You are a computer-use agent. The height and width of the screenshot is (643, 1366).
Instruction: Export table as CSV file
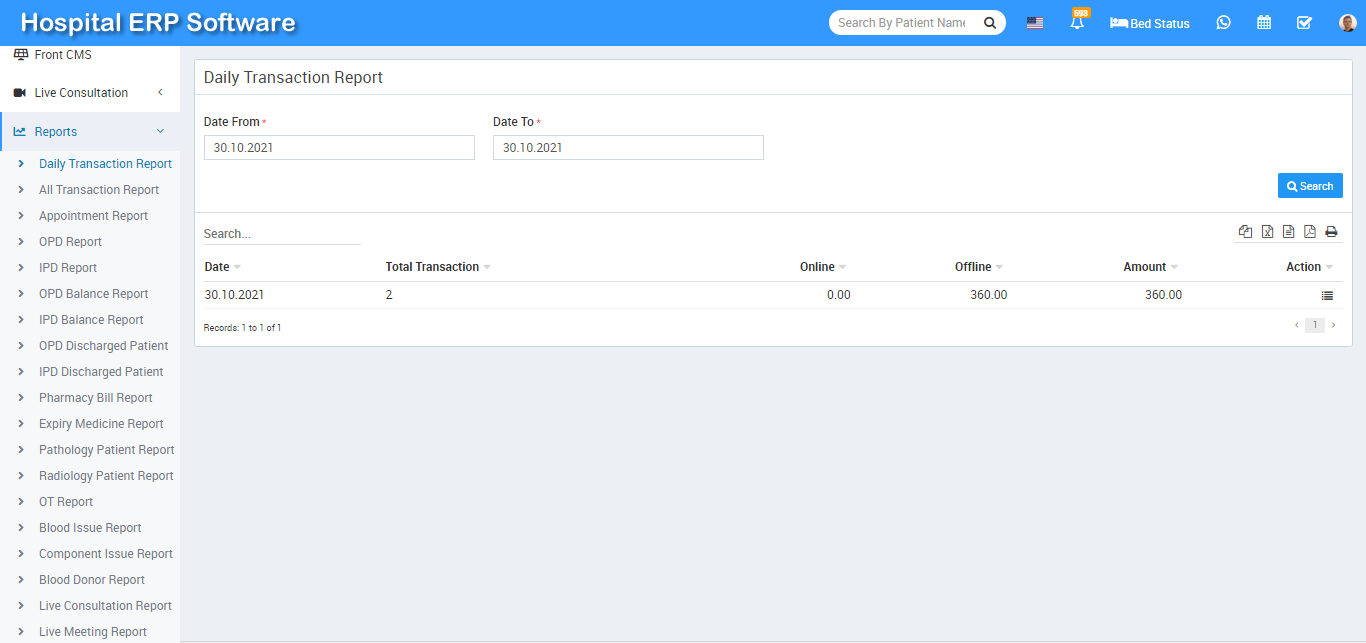[x=1288, y=232]
